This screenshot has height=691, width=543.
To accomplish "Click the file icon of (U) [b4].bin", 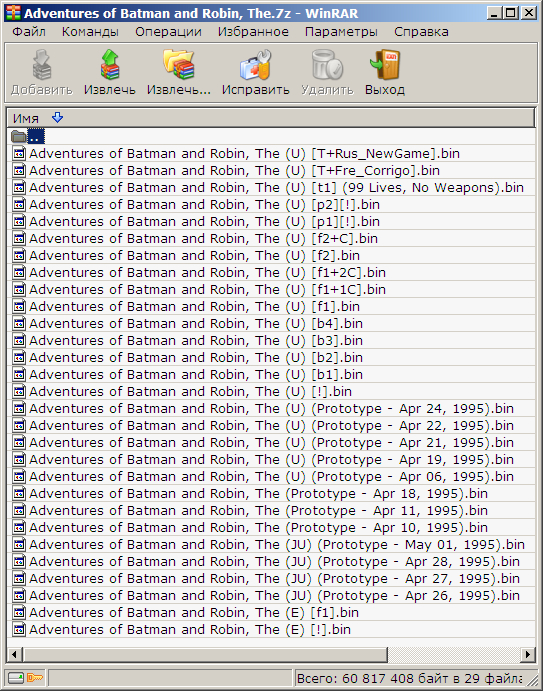I will pyautogui.click(x=19, y=323).
